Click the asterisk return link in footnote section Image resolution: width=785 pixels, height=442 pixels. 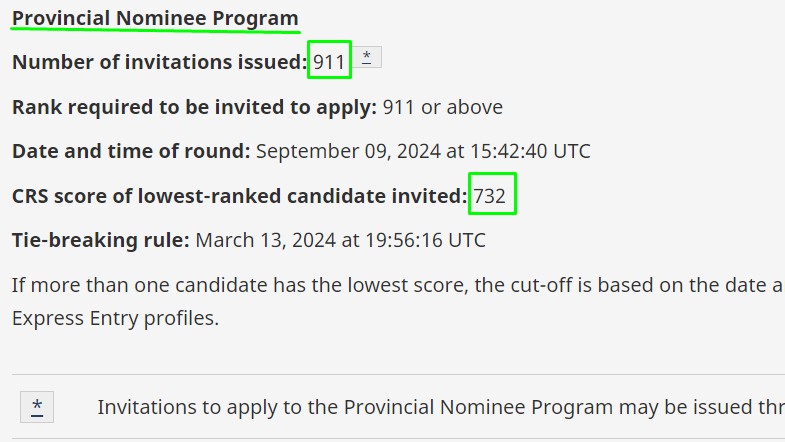[x=37, y=407]
